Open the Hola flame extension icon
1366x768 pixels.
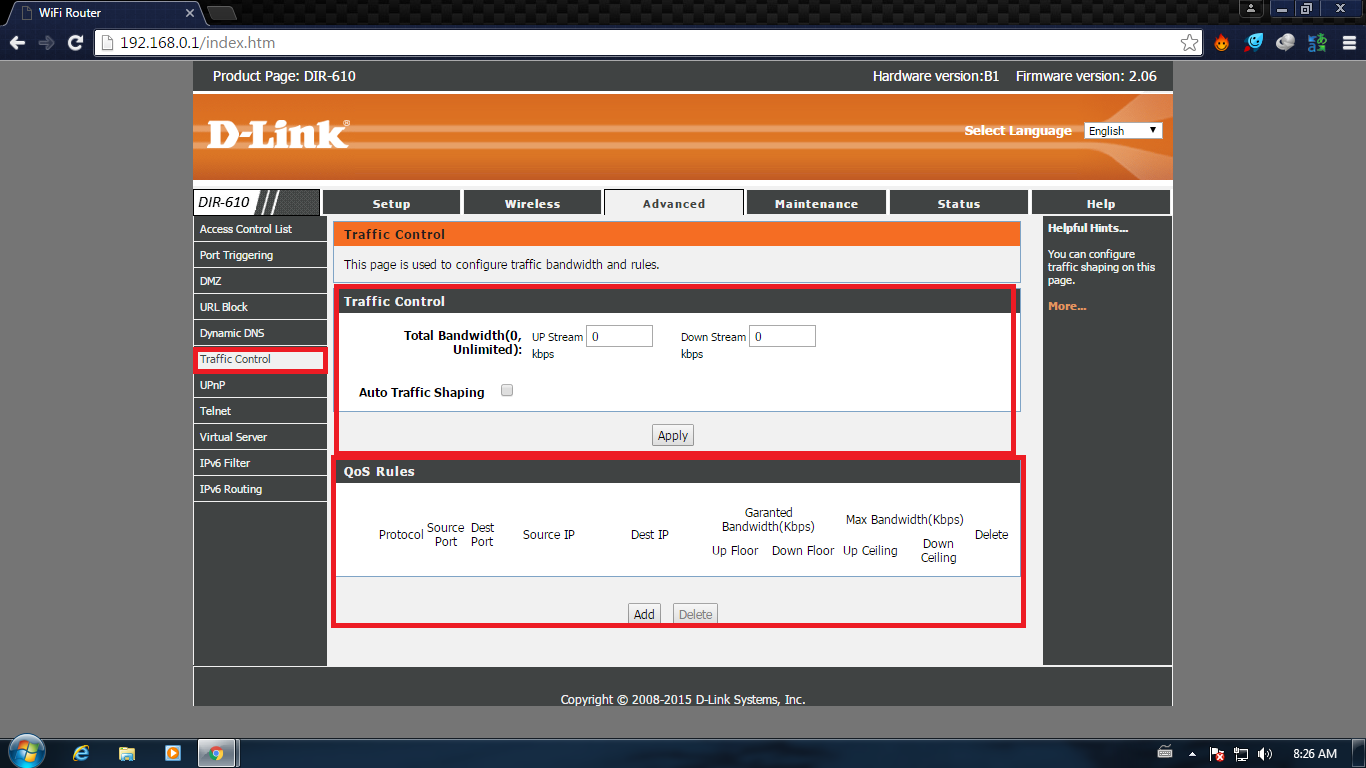1221,43
